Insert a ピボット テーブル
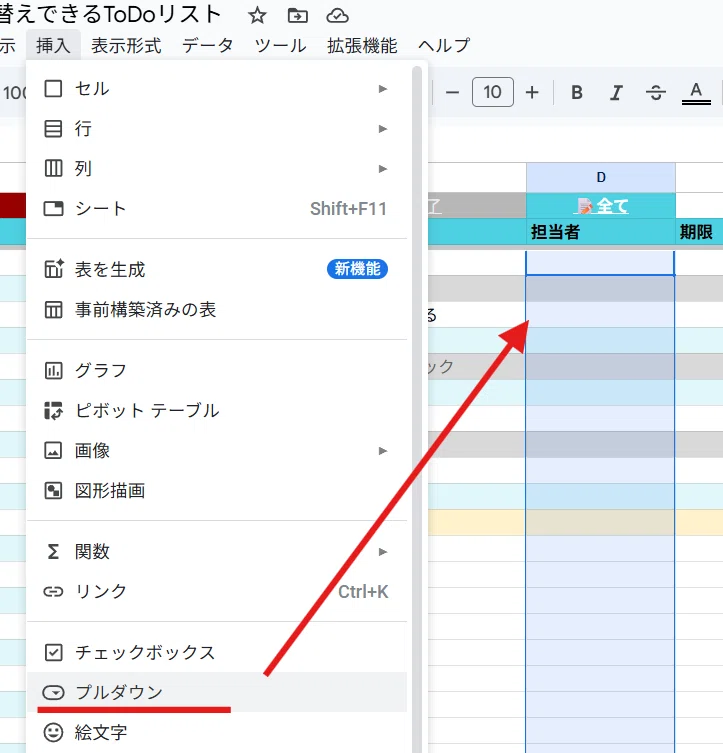 click(217, 411)
